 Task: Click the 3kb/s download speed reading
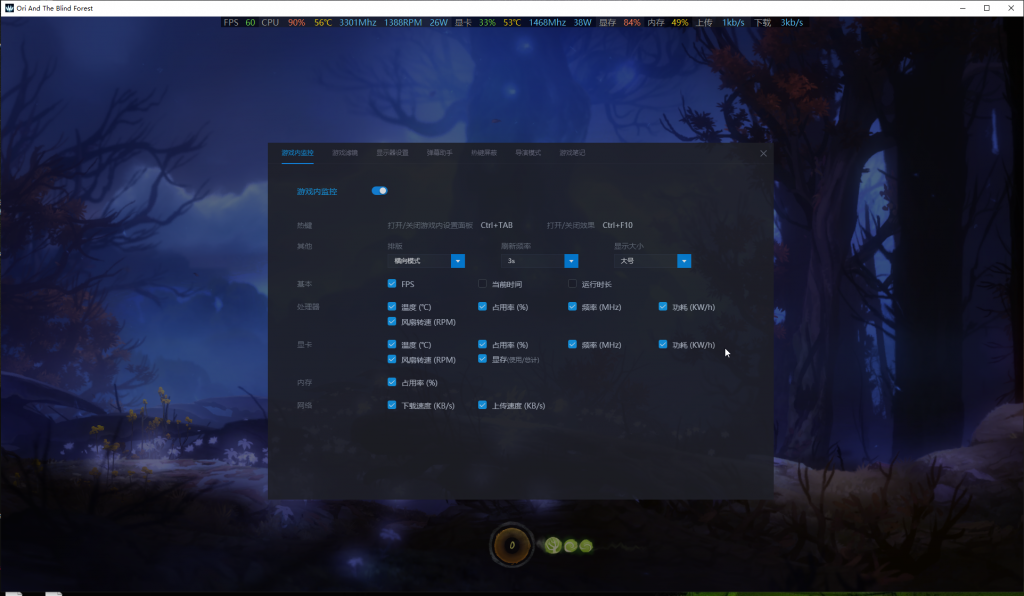[792, 22]
